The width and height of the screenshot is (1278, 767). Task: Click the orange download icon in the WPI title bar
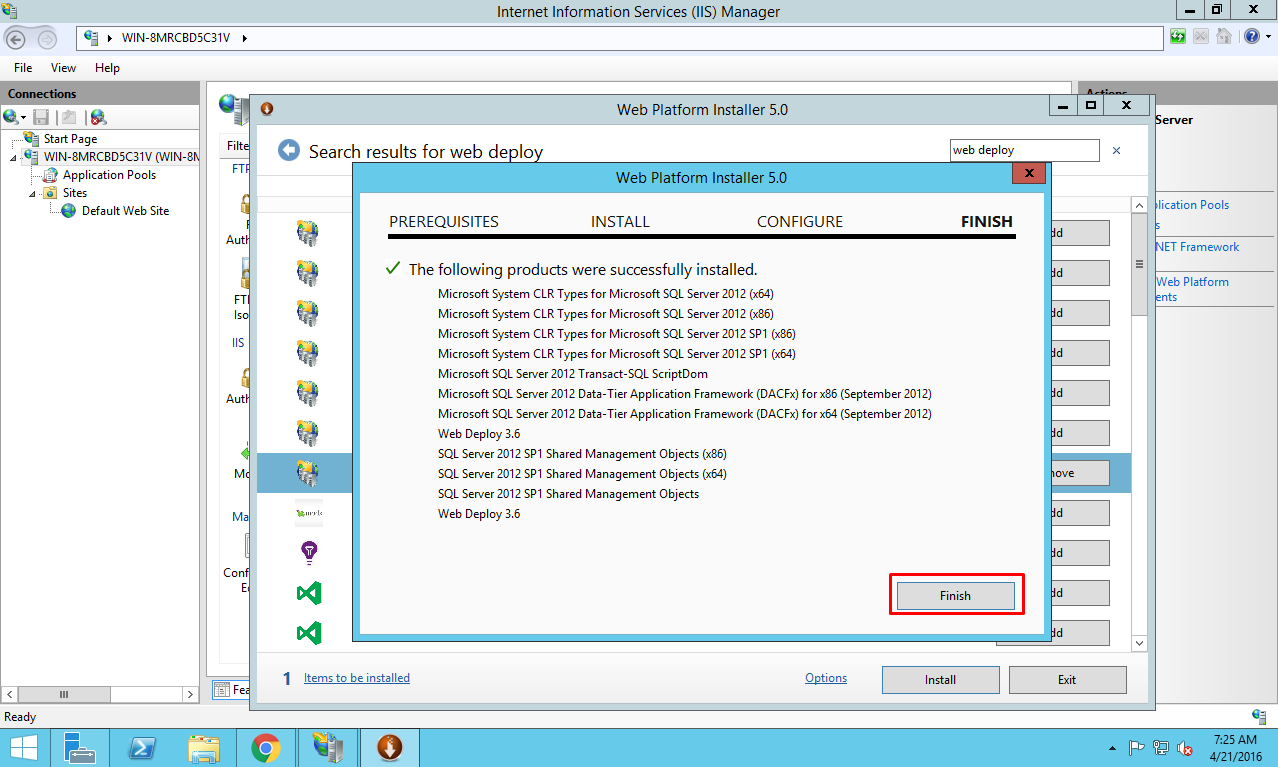[x=267, y=108]
